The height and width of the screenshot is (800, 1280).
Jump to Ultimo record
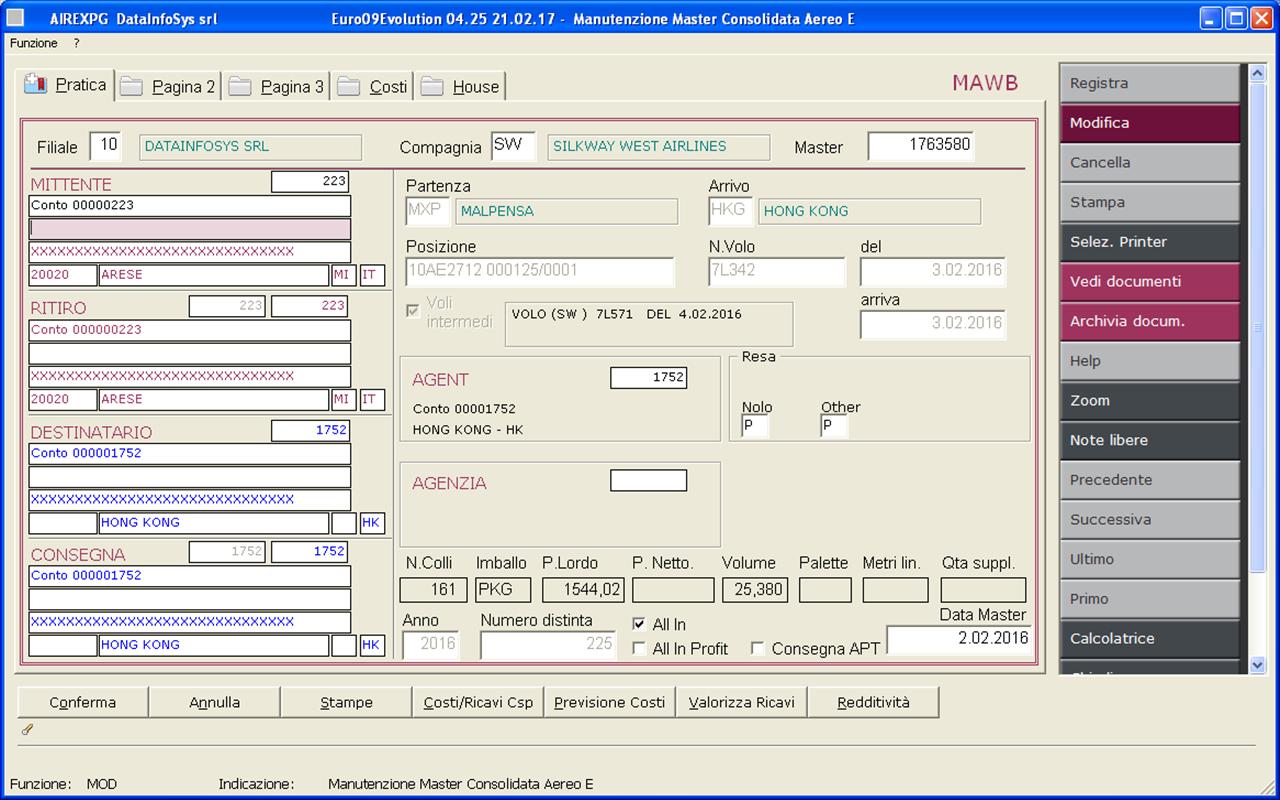(x=1149, y=560)
